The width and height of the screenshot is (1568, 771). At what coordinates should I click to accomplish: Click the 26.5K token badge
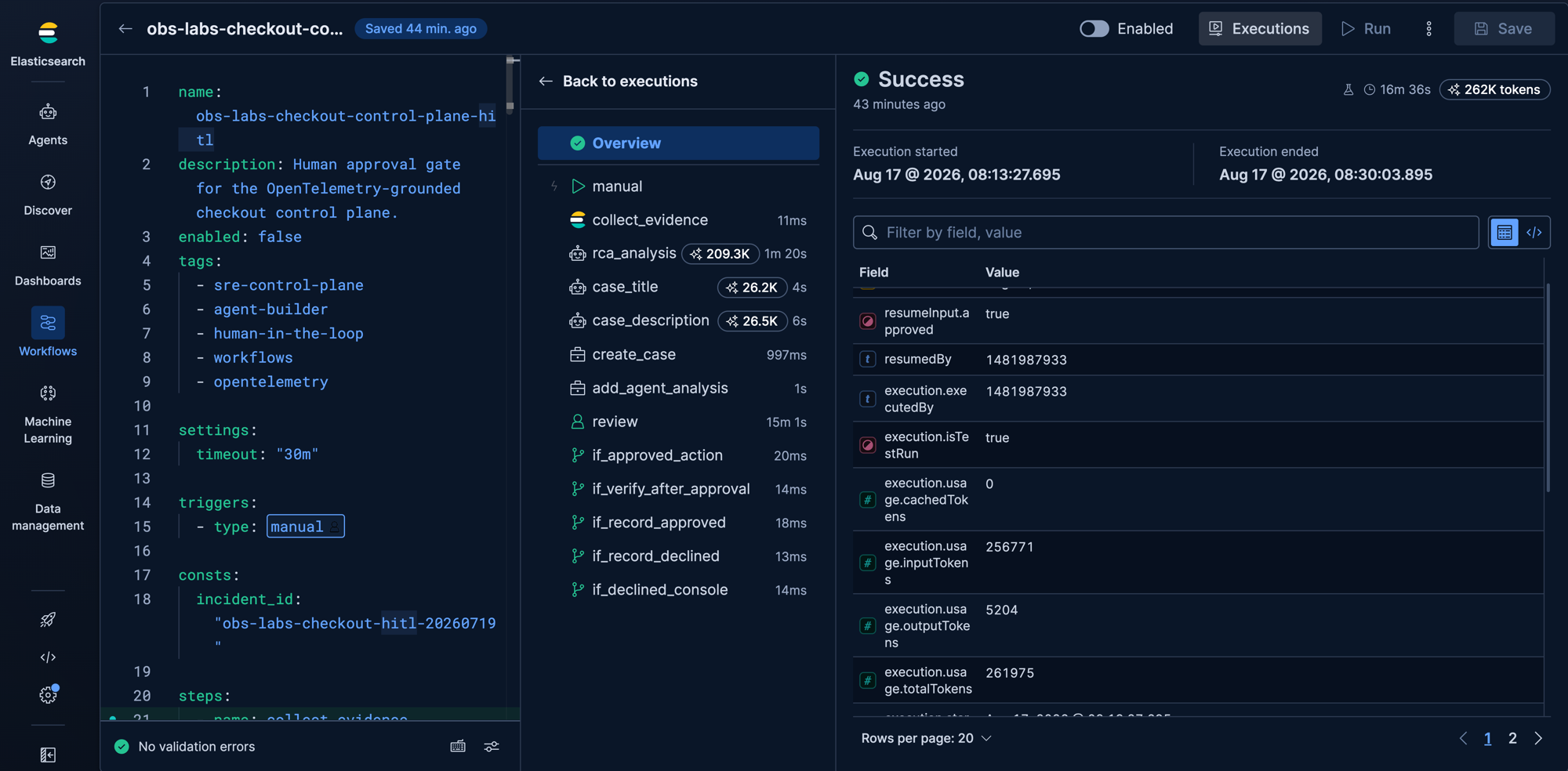pyautogui.click(x=752, y=321)
